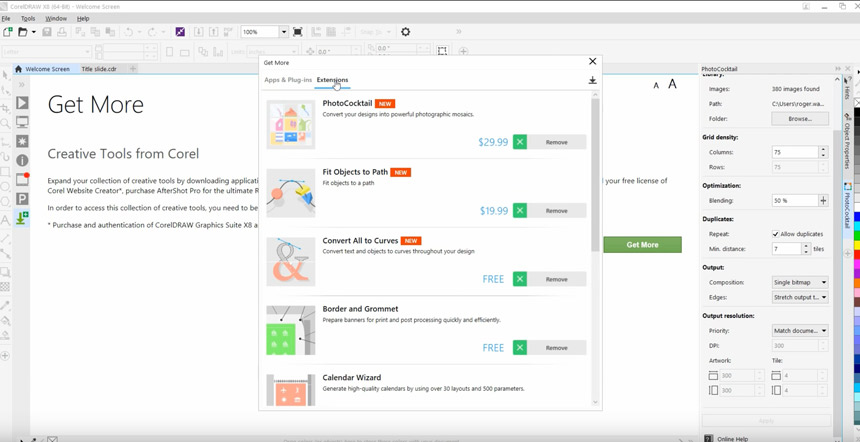The width and height of the screenshot is (860, 442).
Task: Click green X icon beside Border and Grommet
Action: (x=520, y=348)
